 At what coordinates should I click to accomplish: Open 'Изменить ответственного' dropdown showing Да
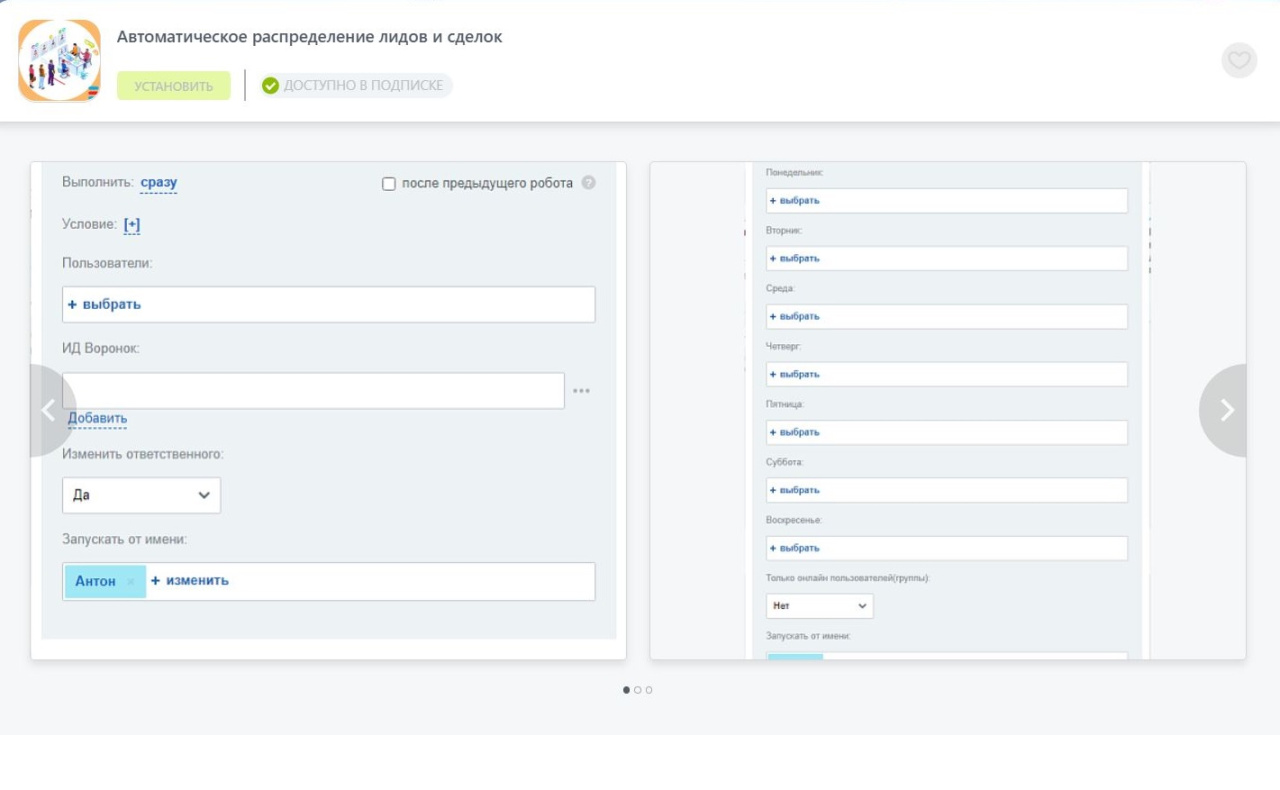coord(141,495)
